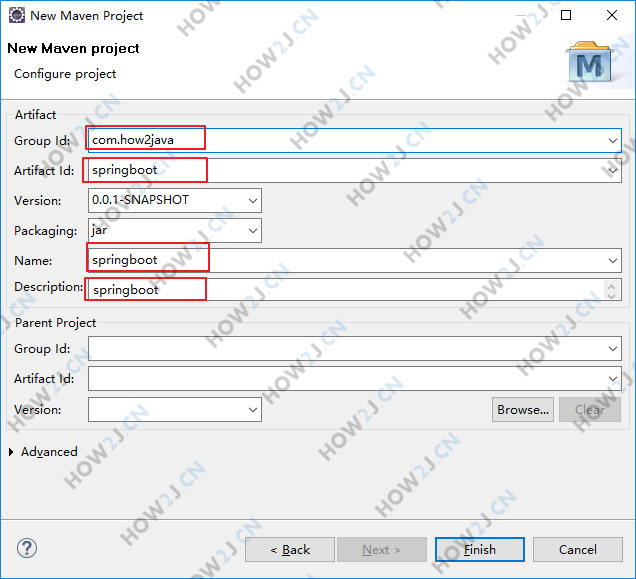Click the Browse... button
This screenshot has height=579, width=636.
(x=523, y=410)
